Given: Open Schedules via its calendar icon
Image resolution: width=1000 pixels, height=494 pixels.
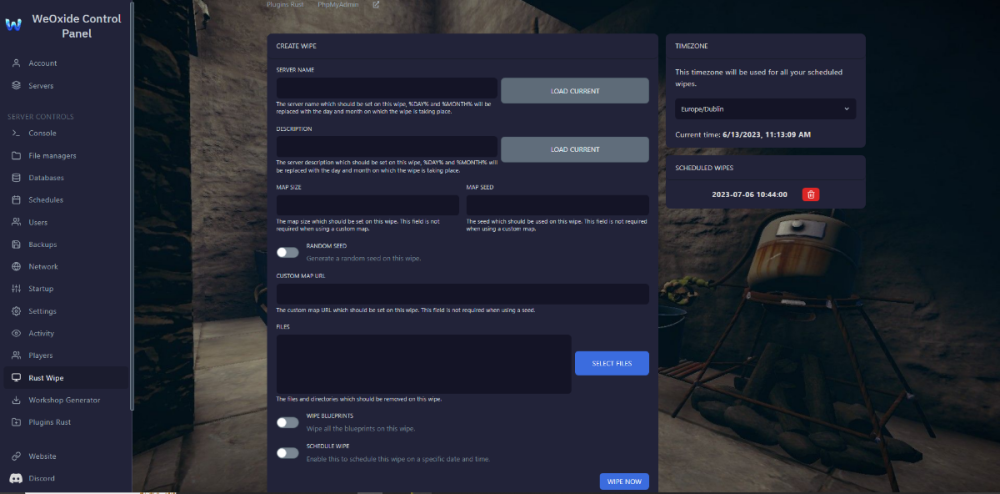Looking at the screenshot, I should click(x=16, y=200).
